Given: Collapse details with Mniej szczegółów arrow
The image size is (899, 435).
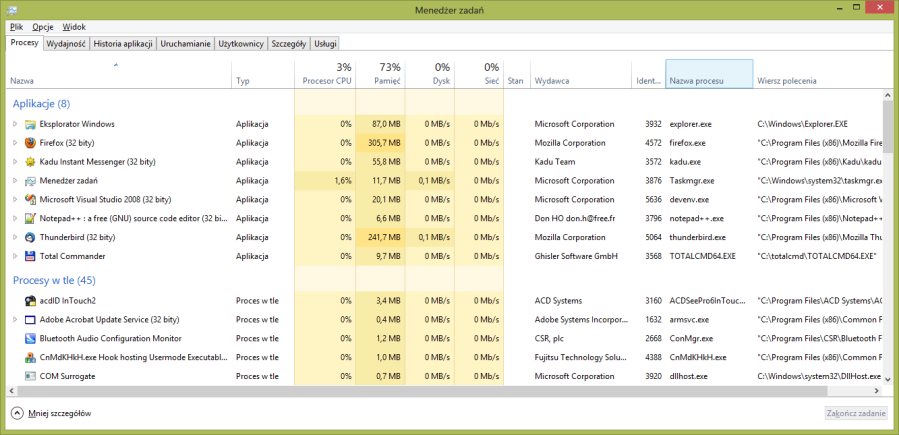Looking at the screenshot, I should [17, 413].
